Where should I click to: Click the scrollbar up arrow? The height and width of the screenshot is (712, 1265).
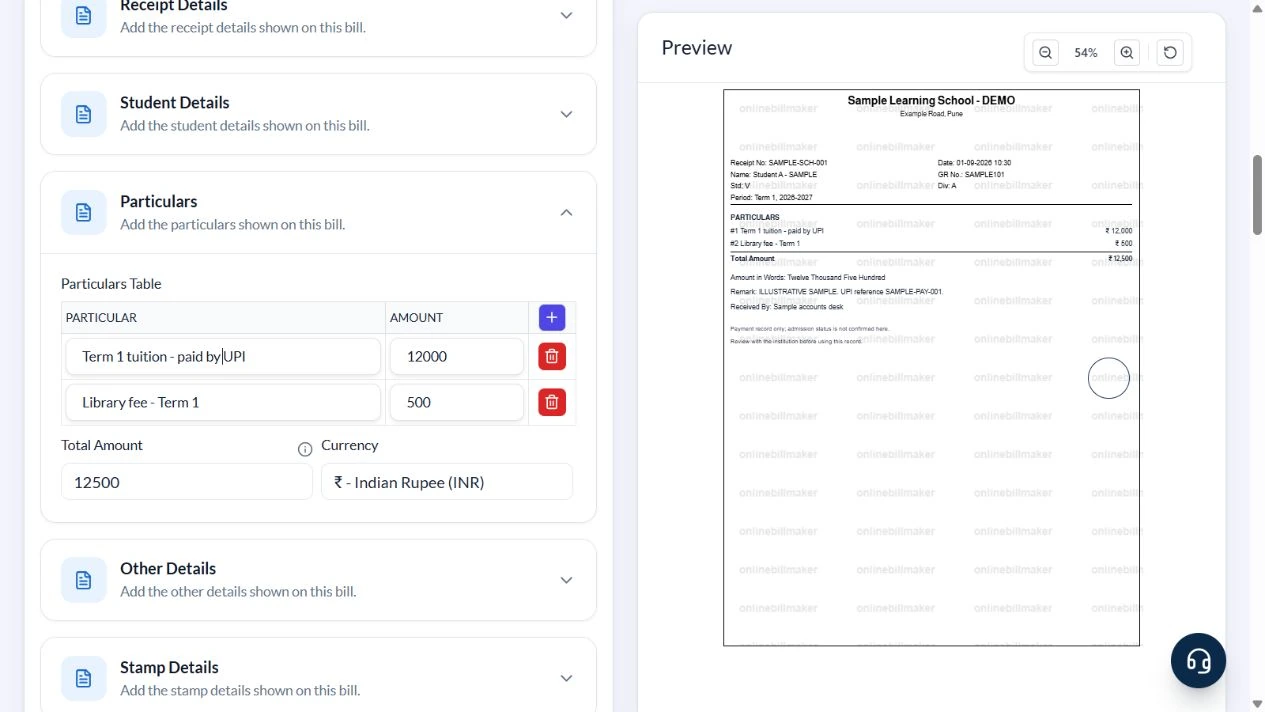click(1257, 7)
